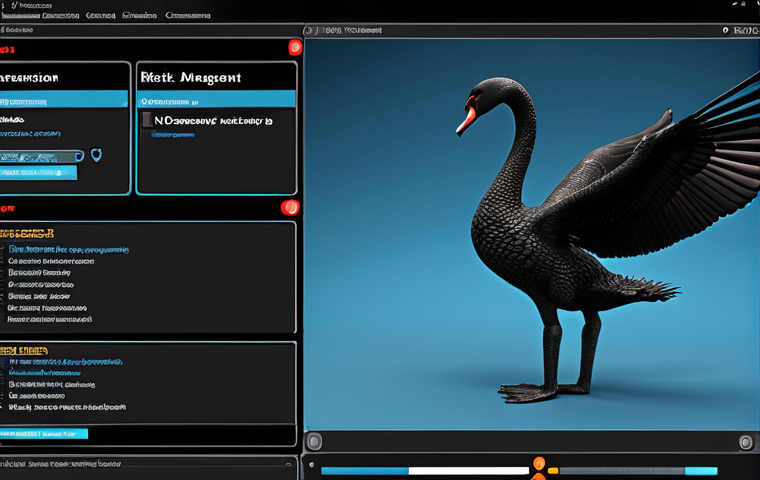Click the small circle icon in viewport header corner
The width and height of the screenshot is (760, 480).
click(725, 30)
